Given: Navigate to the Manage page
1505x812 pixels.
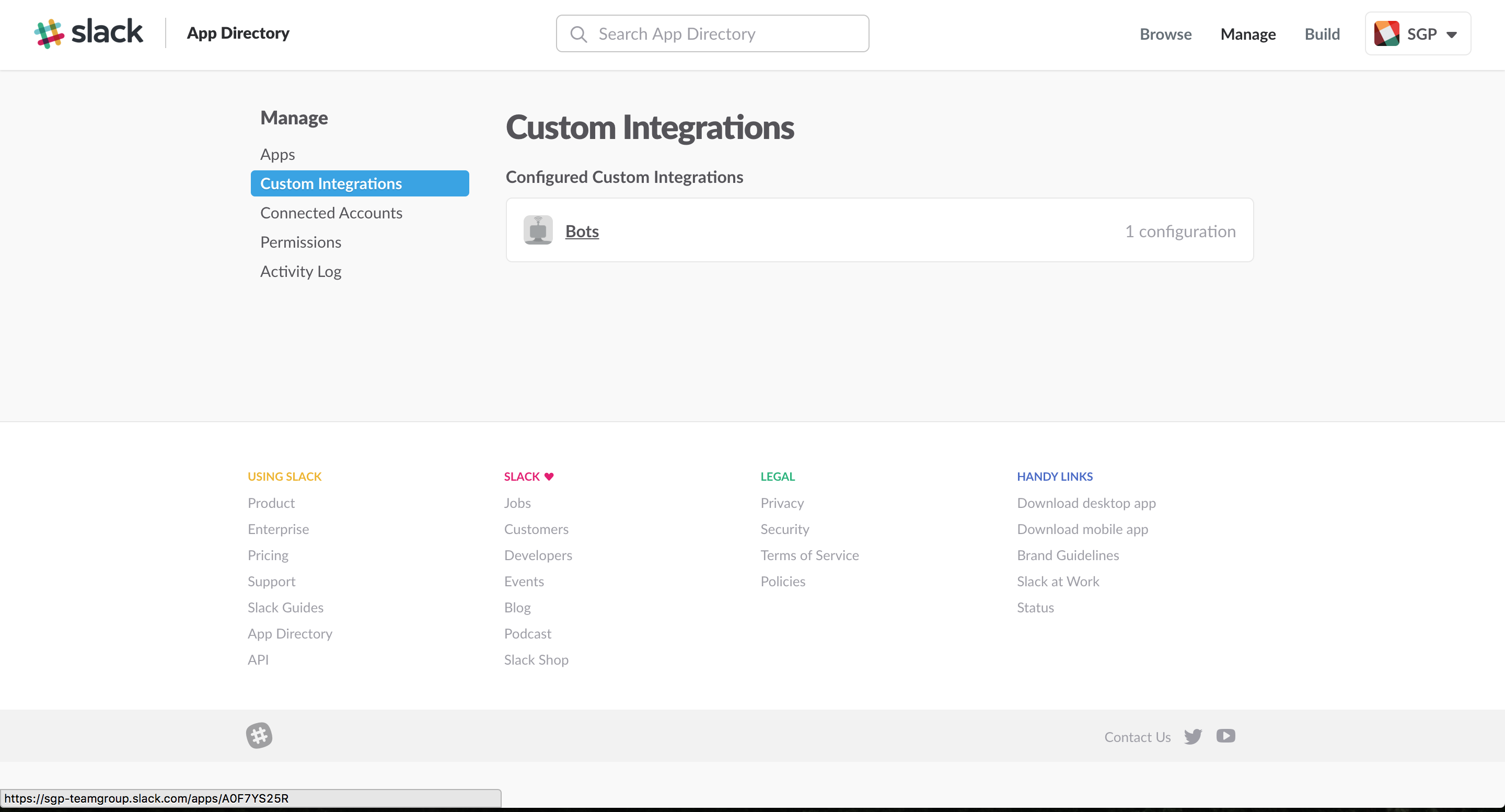Looking at the screenshot, I should coord(1248,34).
